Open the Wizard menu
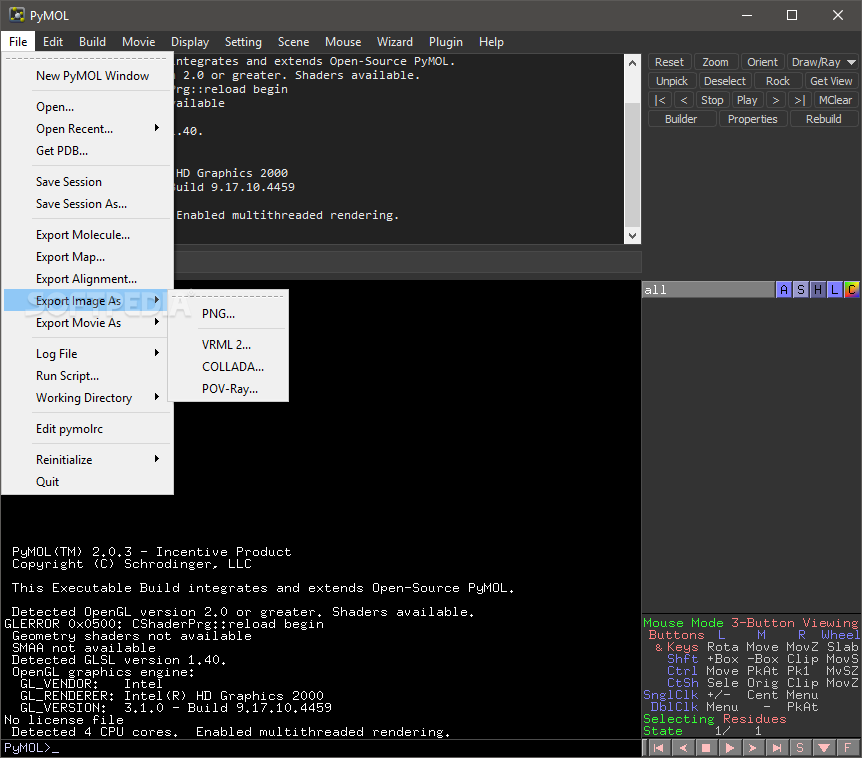The width and height of the screenshot is (862, 758). pyautogui.click(x=394, y=42)
